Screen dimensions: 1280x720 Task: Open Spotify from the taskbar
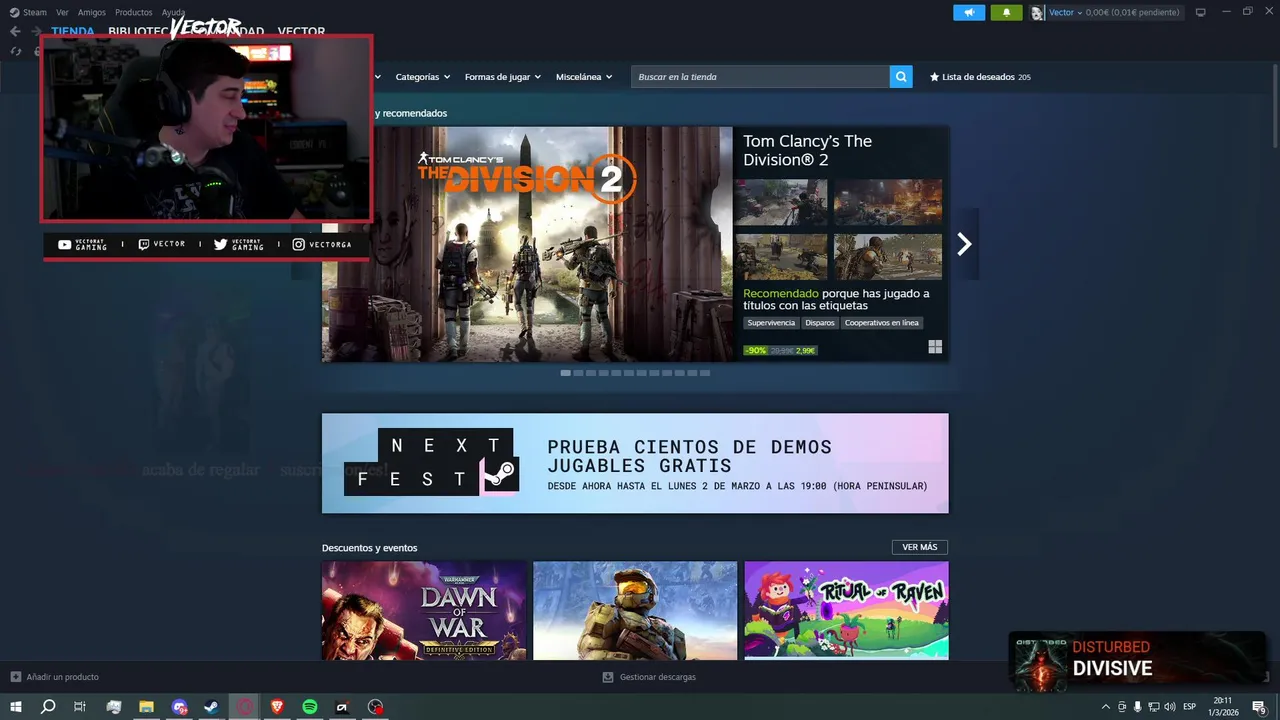click(x=310, y=707)
